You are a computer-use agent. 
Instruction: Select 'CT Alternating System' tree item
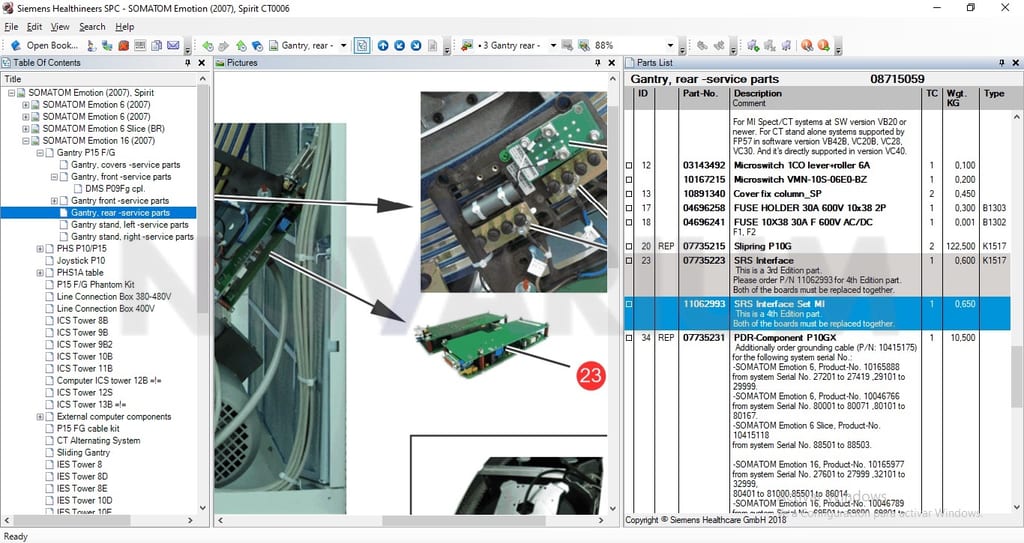(x=99, y=440)
